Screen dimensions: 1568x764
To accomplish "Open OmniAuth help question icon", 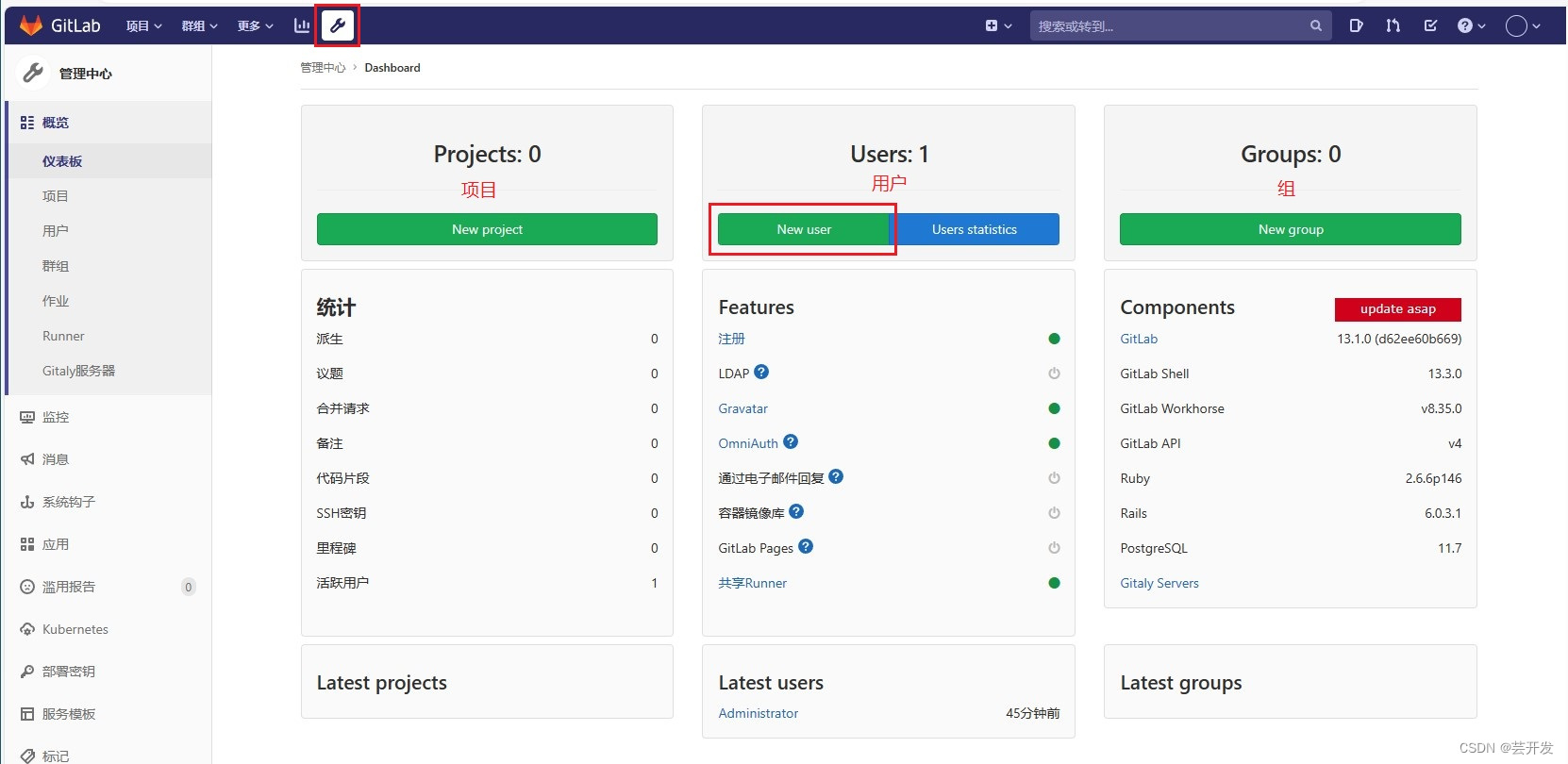I will click(x=791, y=441).
